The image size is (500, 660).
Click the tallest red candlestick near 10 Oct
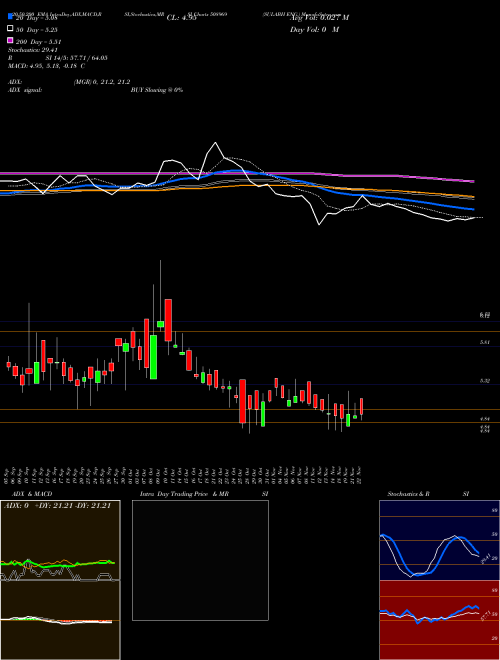[x=168, y=320]
